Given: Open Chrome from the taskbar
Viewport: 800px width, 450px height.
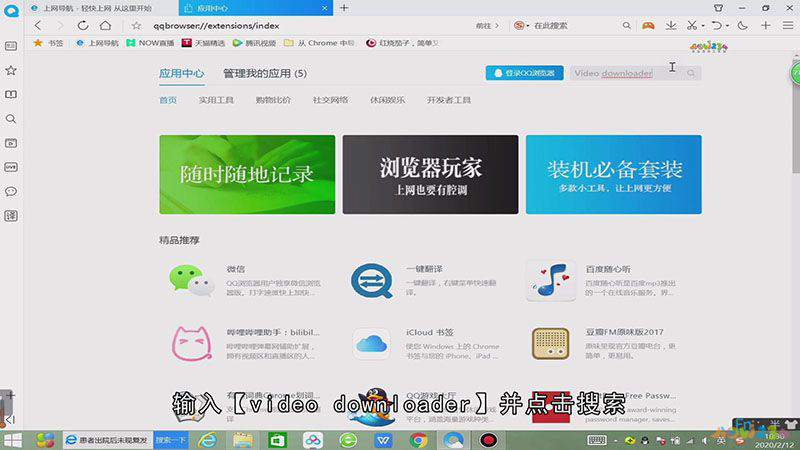Looking at the screenshot, I should pyautogui.click(x=418, y=440).
